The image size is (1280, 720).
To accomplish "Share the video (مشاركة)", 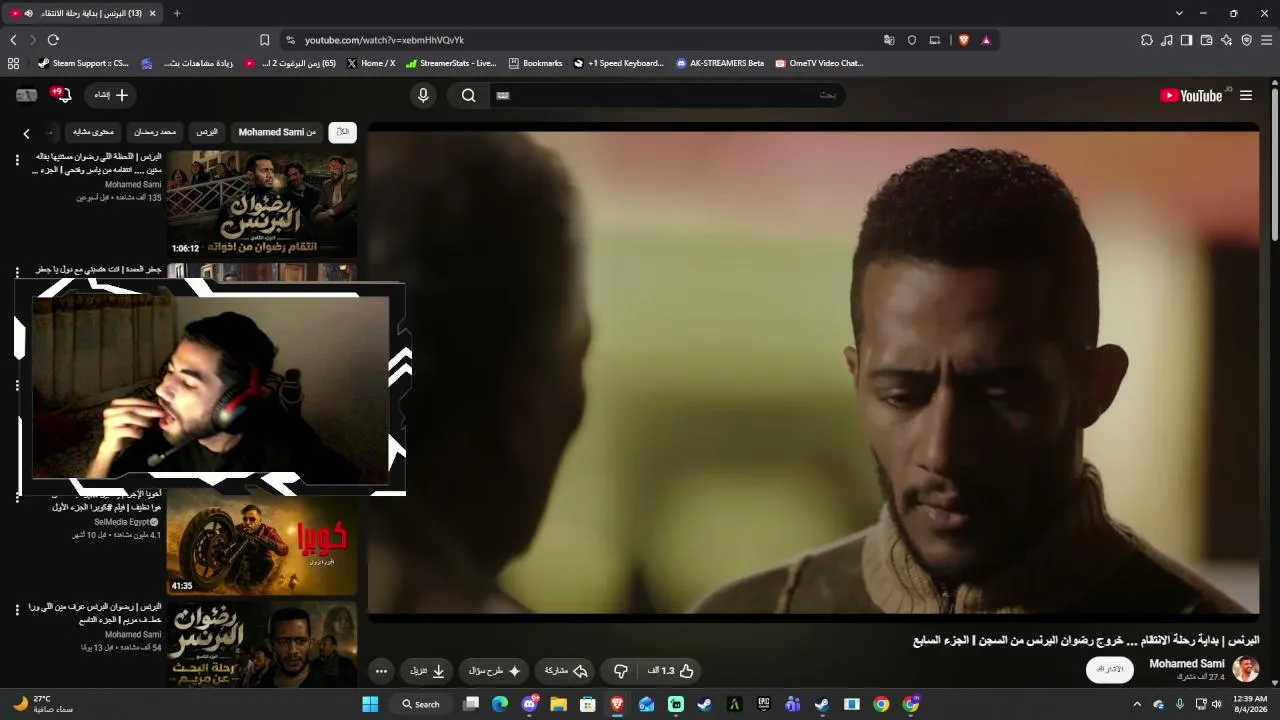I will coord(566,671).
